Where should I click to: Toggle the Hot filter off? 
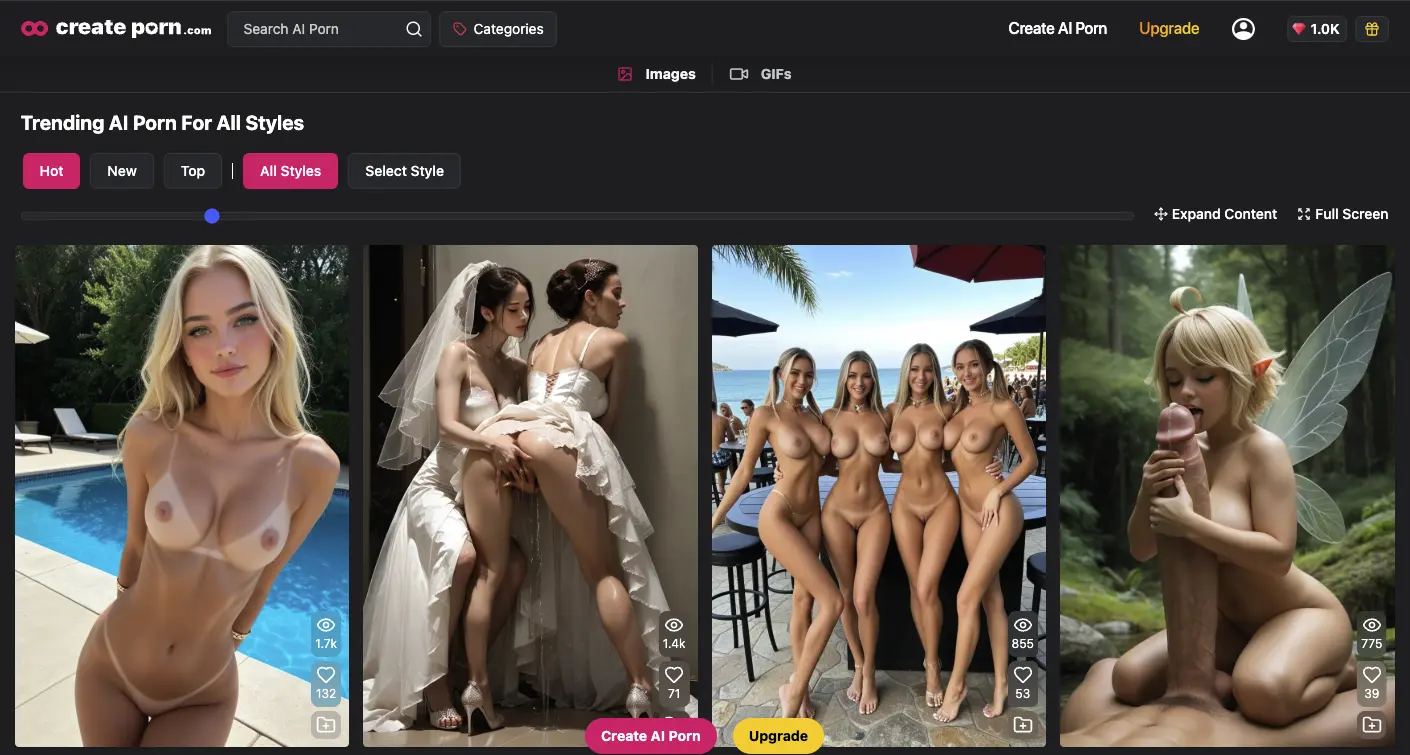(x=51, y=170)
